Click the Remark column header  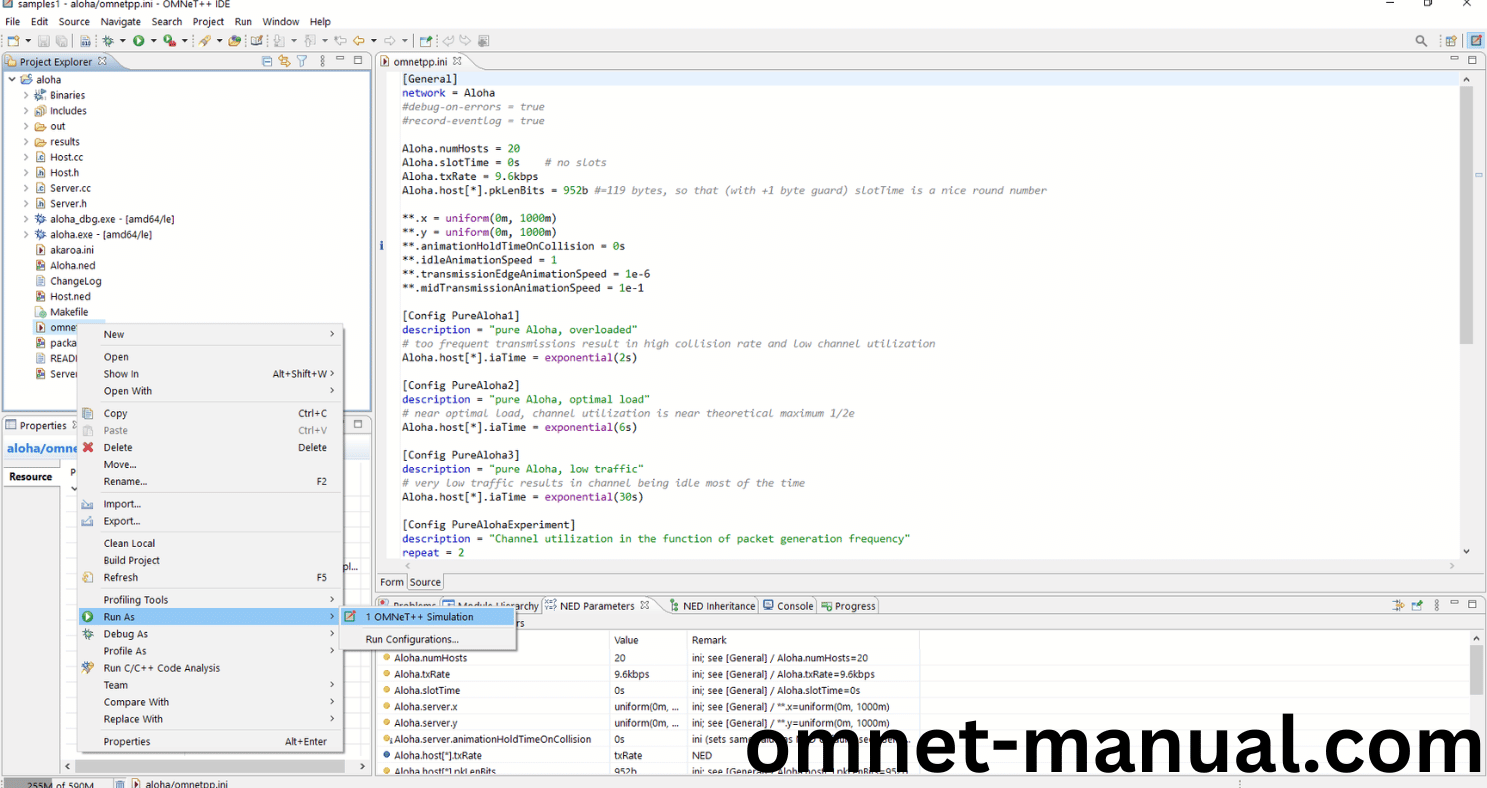pos(804,640)
